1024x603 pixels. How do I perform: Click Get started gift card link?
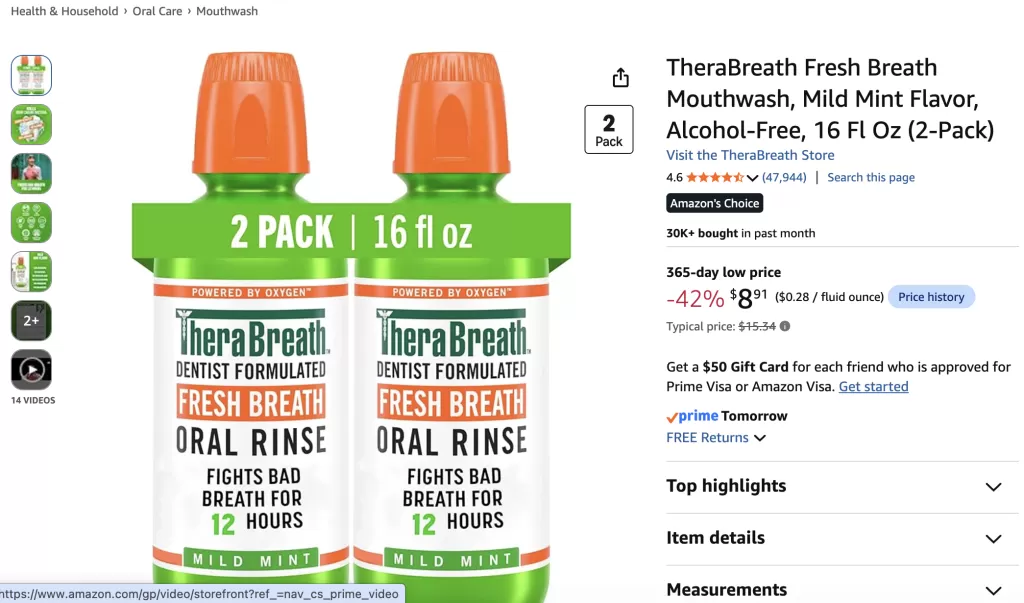pyautogui.click(x=873, y=386)
